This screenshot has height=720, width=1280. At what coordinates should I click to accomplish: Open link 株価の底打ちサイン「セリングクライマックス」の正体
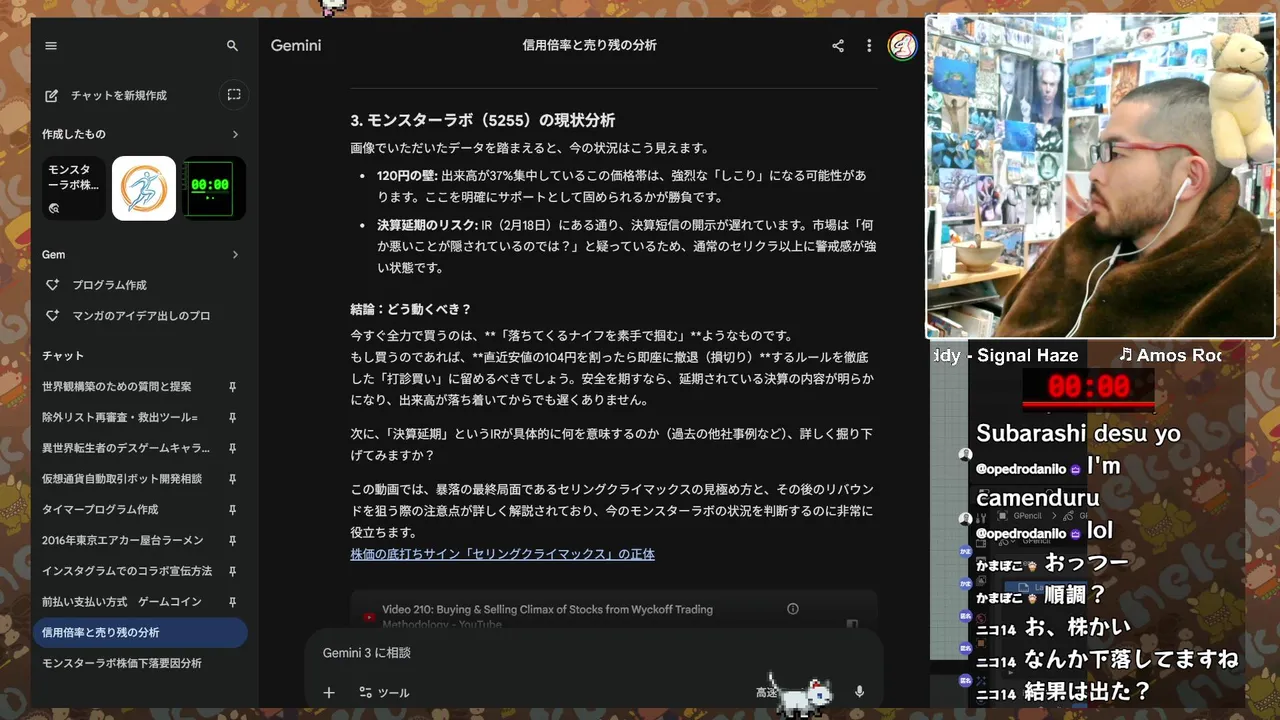[x=502, y=554]
